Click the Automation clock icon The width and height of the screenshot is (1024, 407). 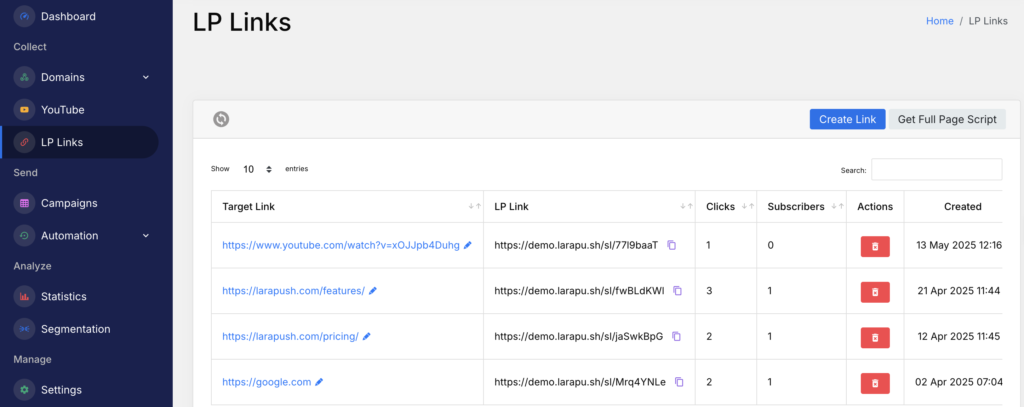pos(24,236)
